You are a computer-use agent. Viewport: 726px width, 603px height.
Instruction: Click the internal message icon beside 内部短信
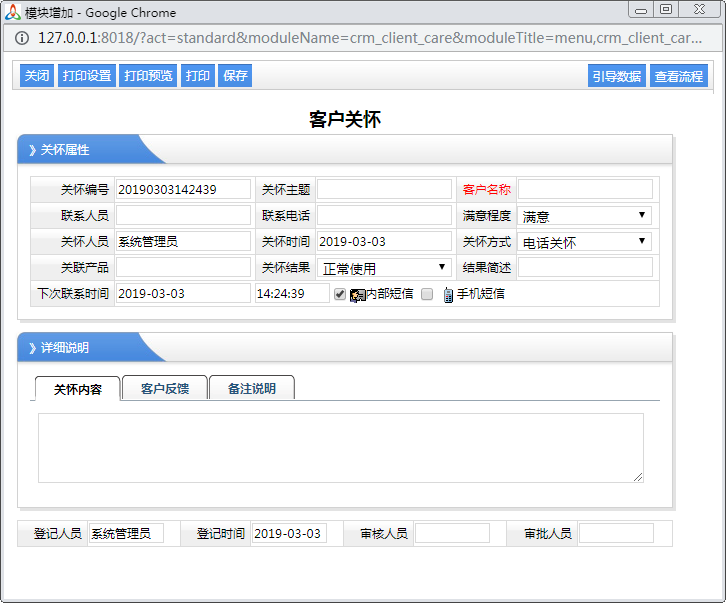(357, 295)
